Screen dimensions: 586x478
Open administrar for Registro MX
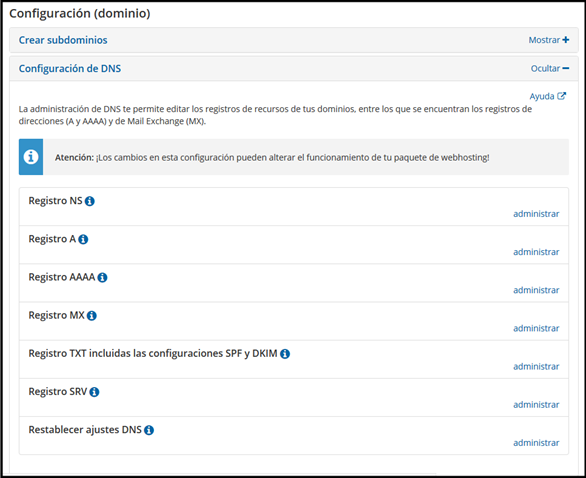536,328
